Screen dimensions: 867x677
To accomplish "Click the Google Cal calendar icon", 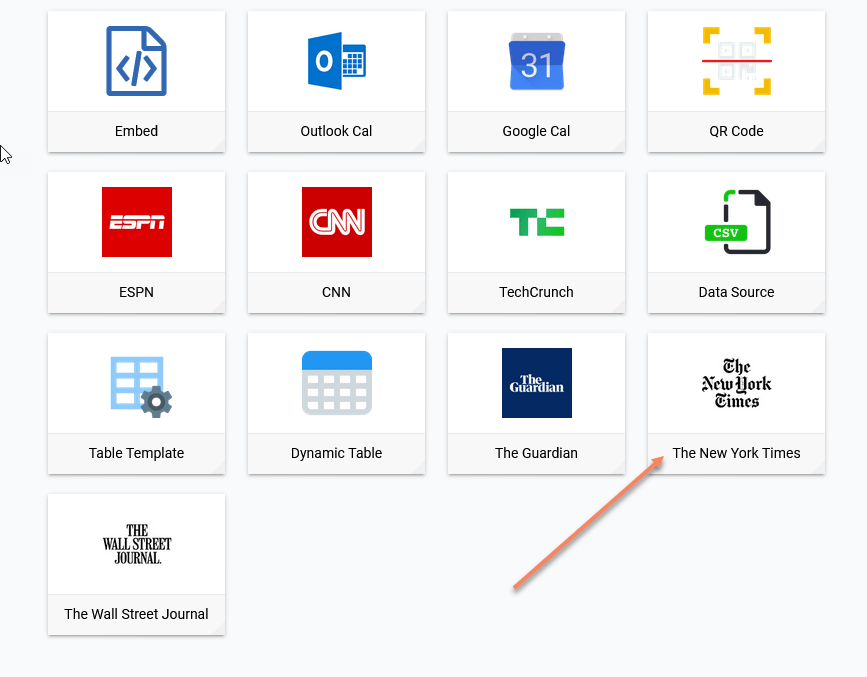I will tap(536, 61).
